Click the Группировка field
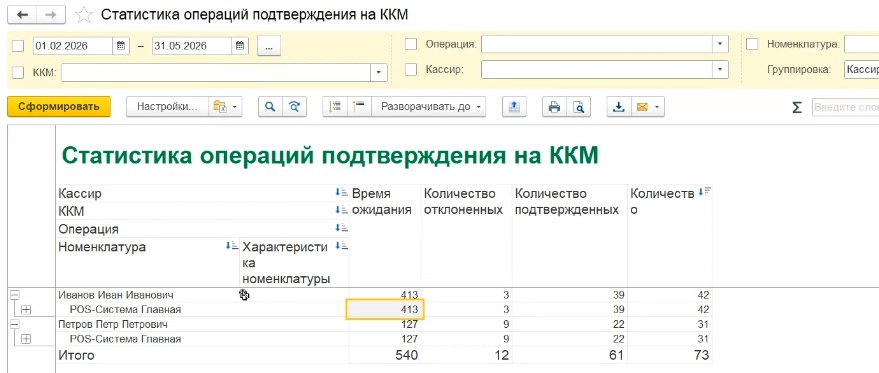The image size is (879, 373). tap(862, 70)
